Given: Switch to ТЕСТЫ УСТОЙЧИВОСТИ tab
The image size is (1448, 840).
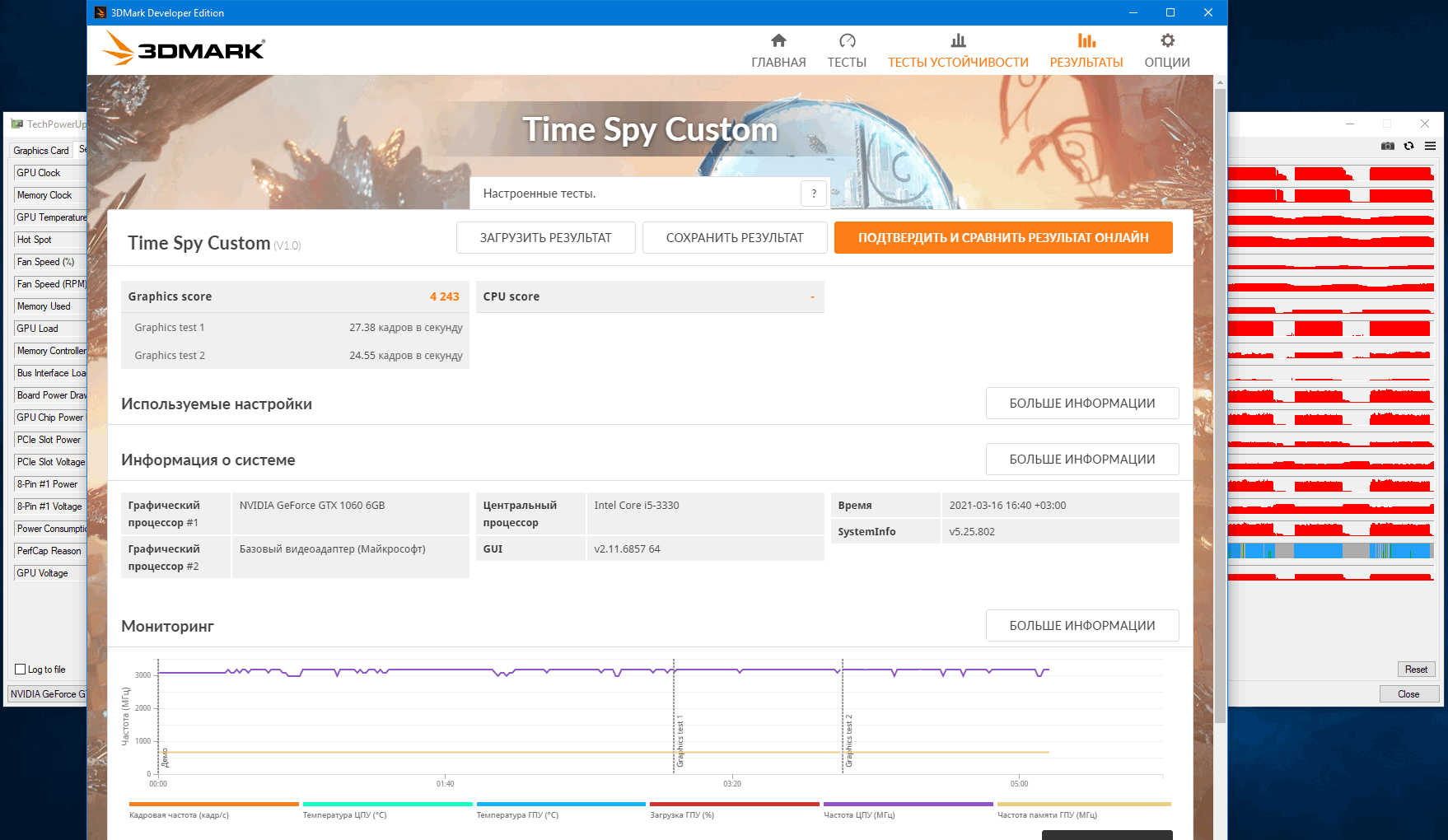Looking at the screenshot, I should (958, 51).
